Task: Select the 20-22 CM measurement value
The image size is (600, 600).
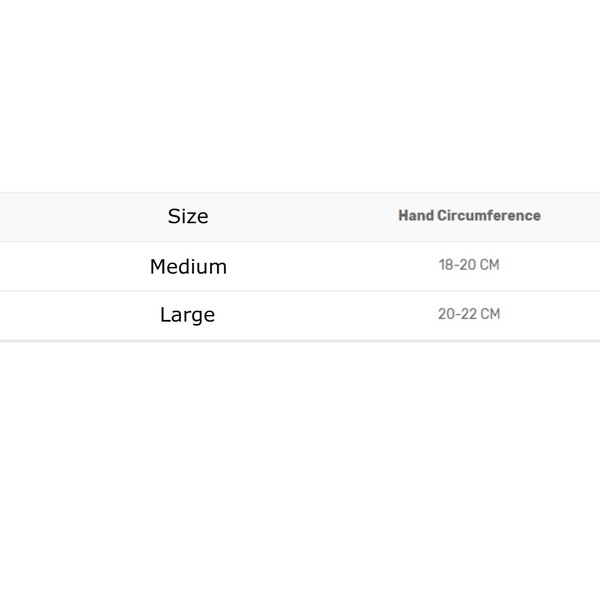Action: (469, 314)
